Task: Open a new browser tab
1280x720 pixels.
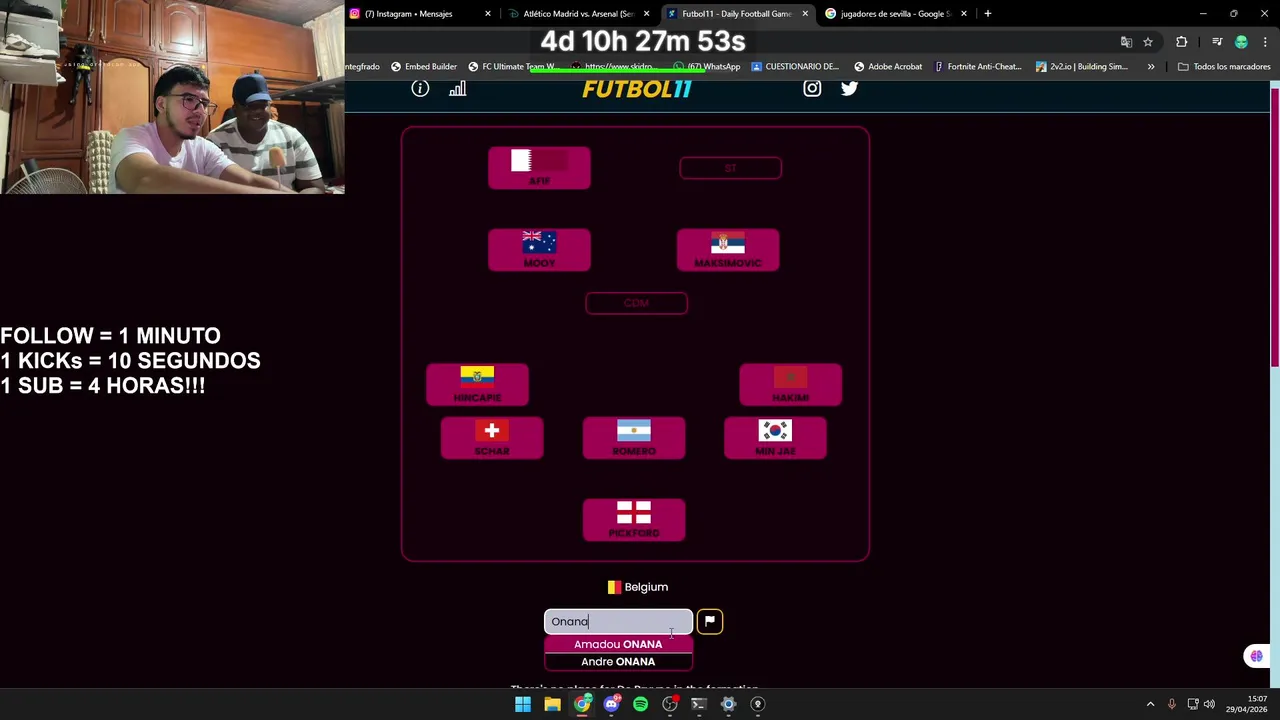Action: coord(987,14)
